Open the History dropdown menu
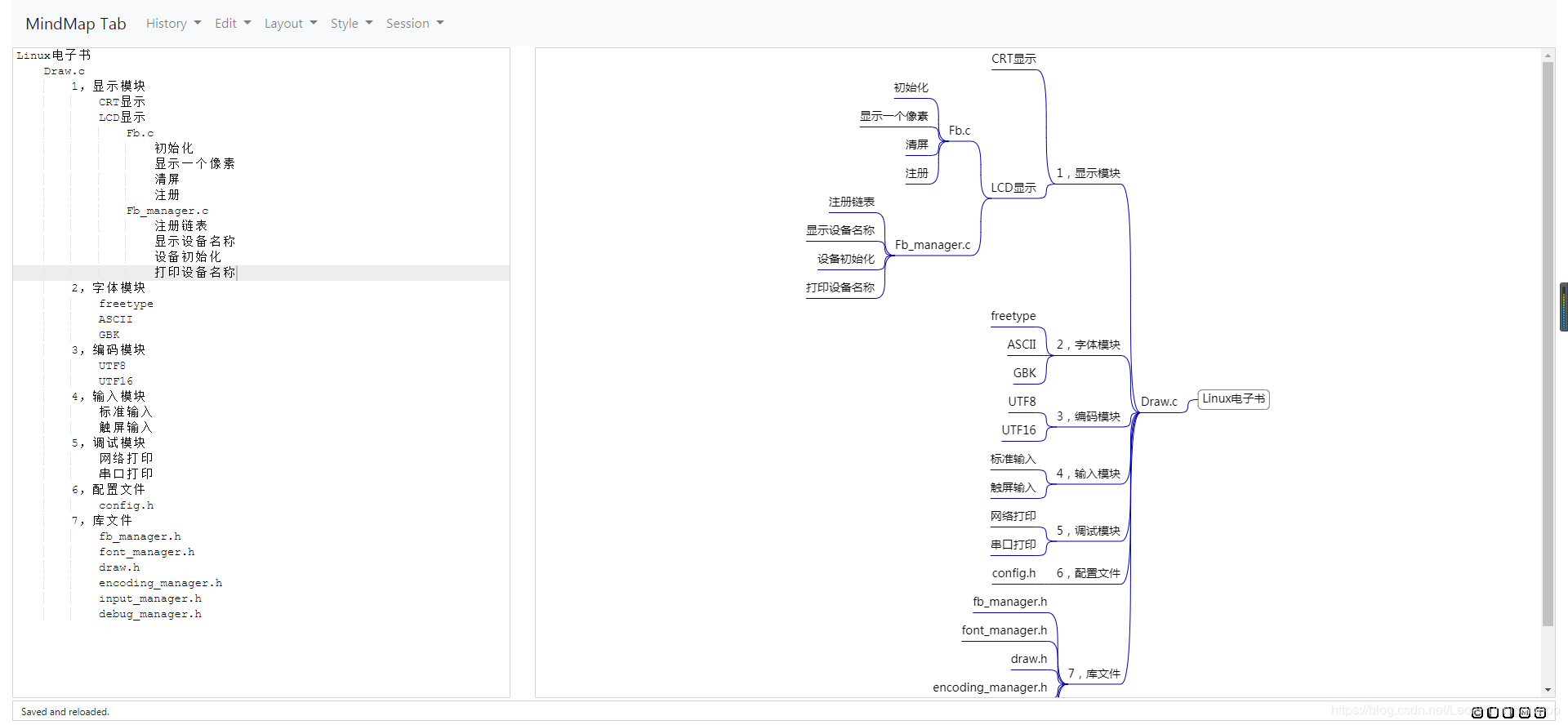Viewport: 1568px width, 725px height. point(173,24)
